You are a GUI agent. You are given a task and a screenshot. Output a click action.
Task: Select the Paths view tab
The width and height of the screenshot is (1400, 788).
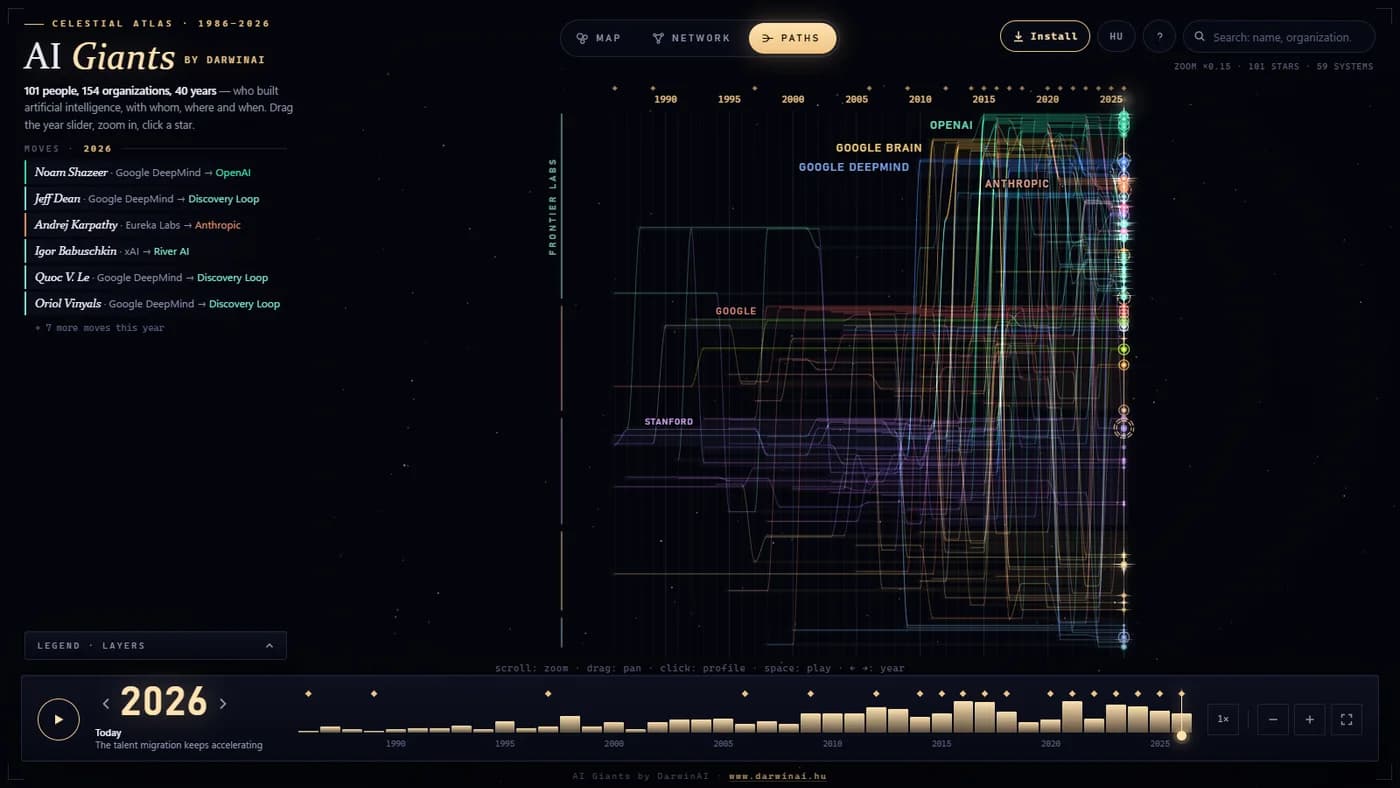click(x=792, y=38)
